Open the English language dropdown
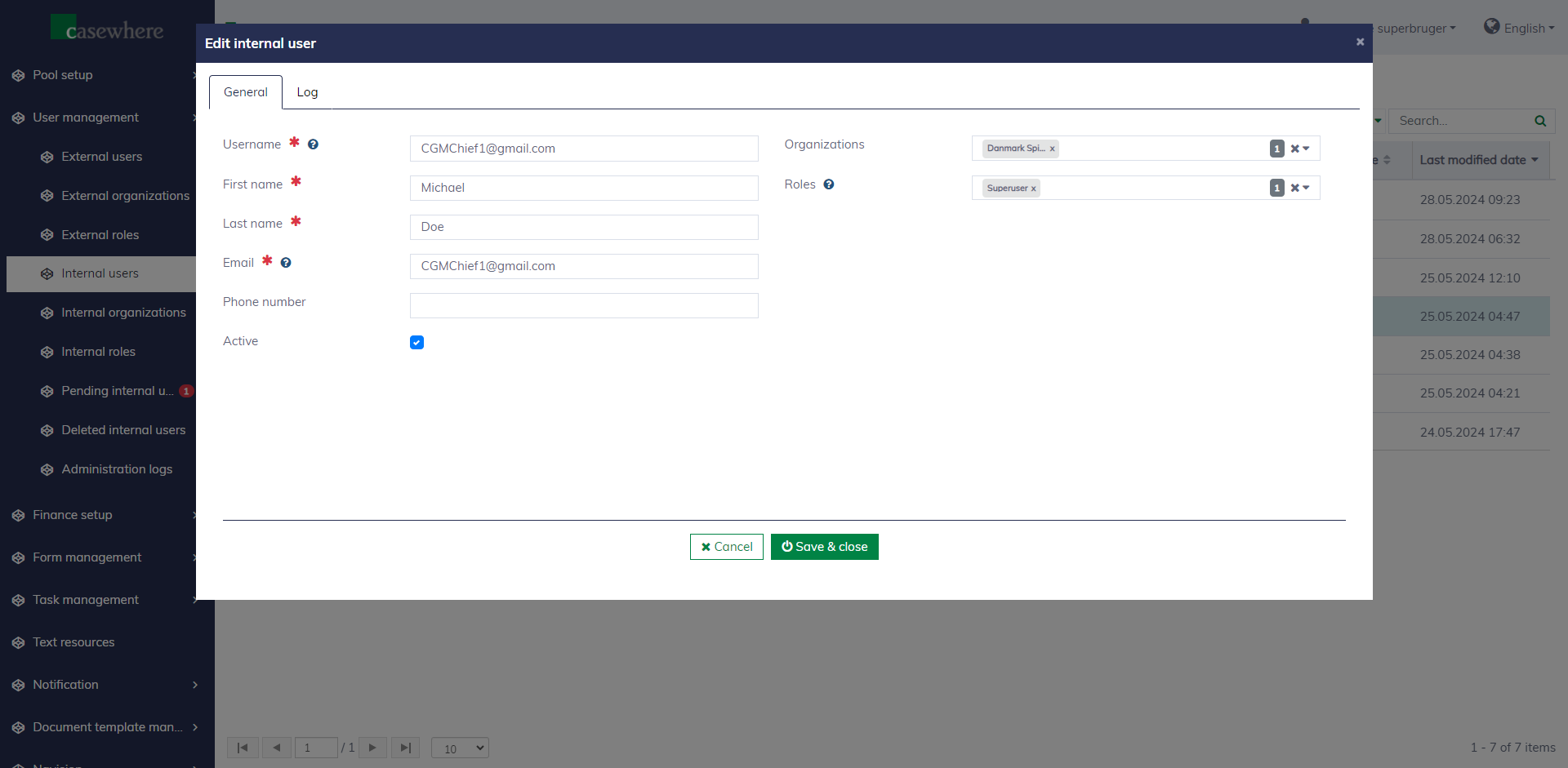Screen dimensions: 1568x768 (x=1519, y=29)
